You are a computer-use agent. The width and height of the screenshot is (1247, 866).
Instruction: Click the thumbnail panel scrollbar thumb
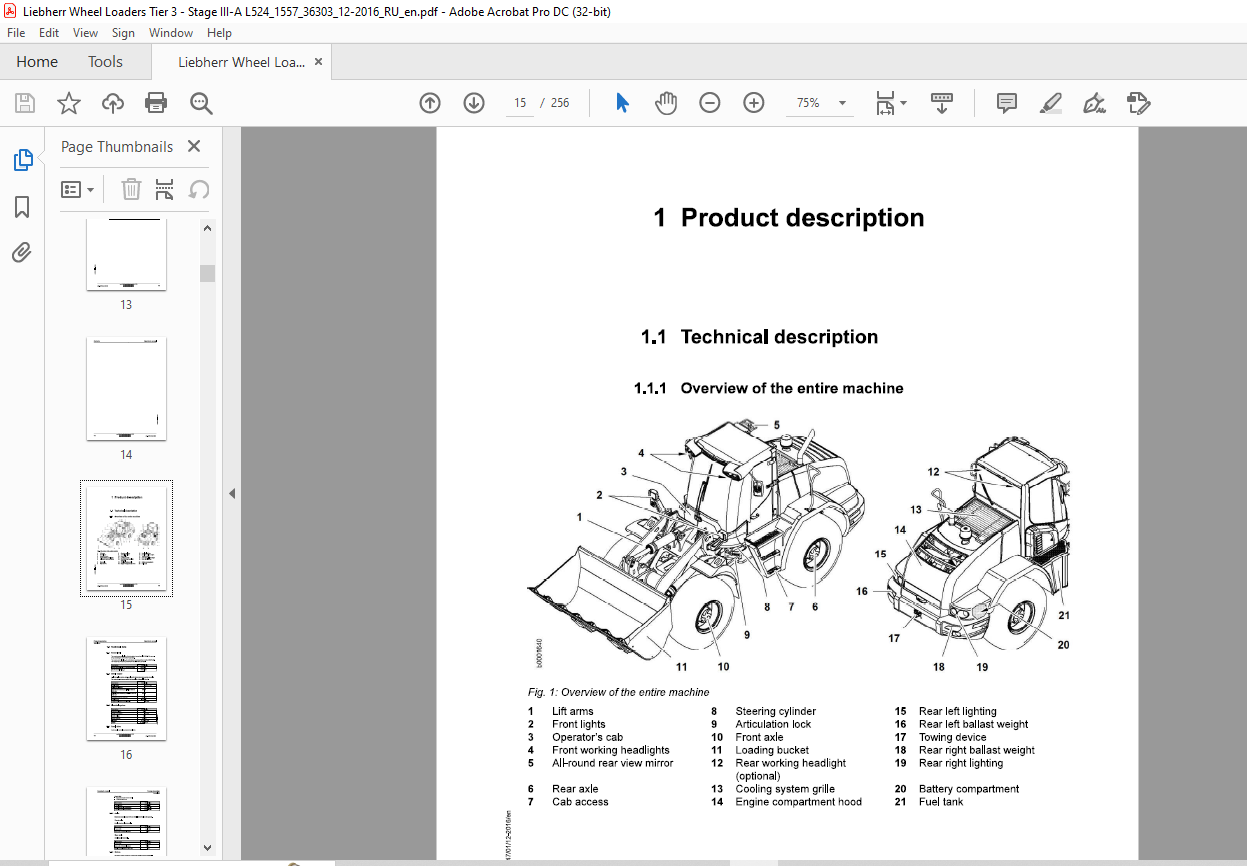[x=207, y=273]
